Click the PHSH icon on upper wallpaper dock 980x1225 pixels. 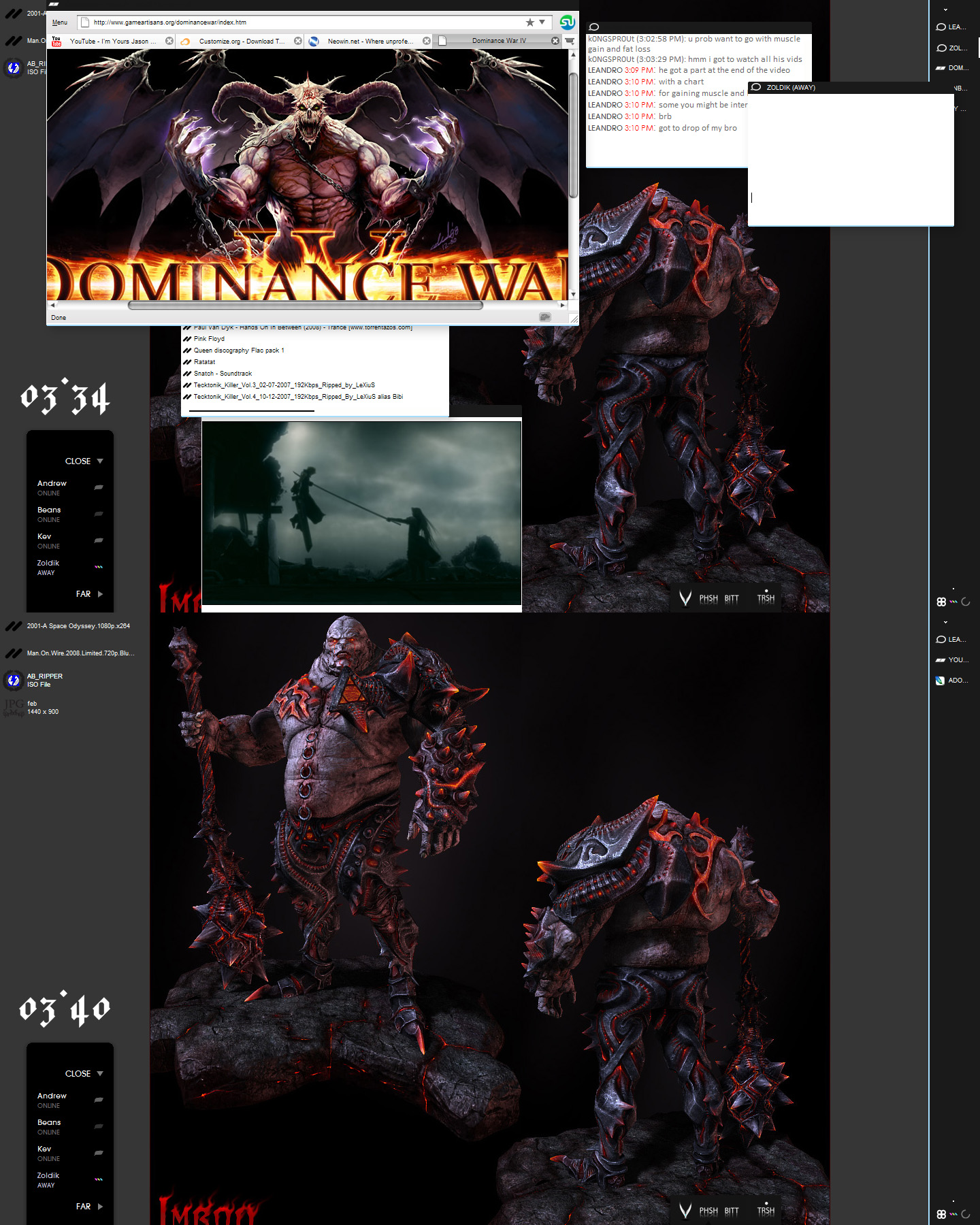[x=708, y=599]
